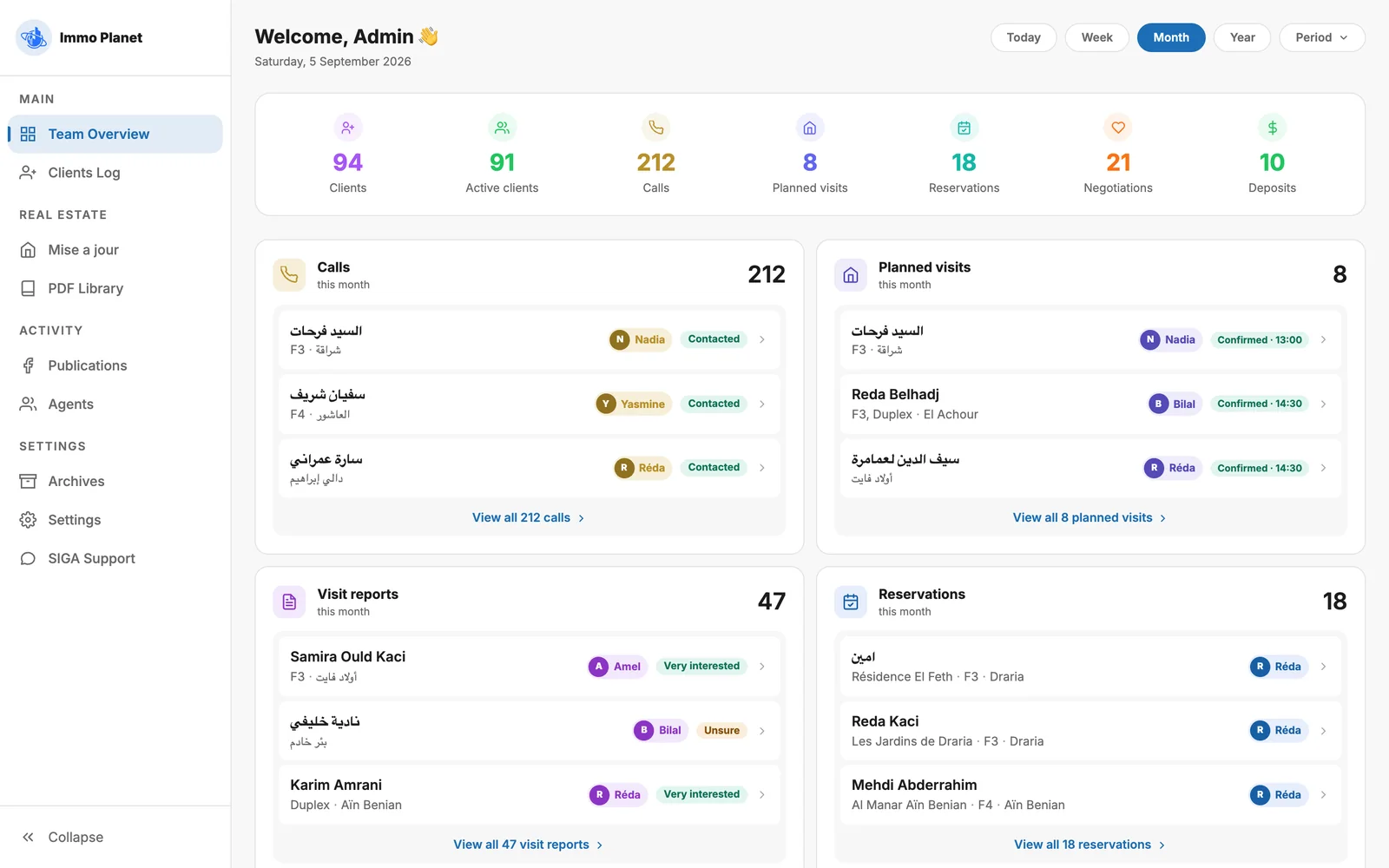The image size is (1389, 868).
Task: Open View all 212 calls
Action: pos(529,517)
